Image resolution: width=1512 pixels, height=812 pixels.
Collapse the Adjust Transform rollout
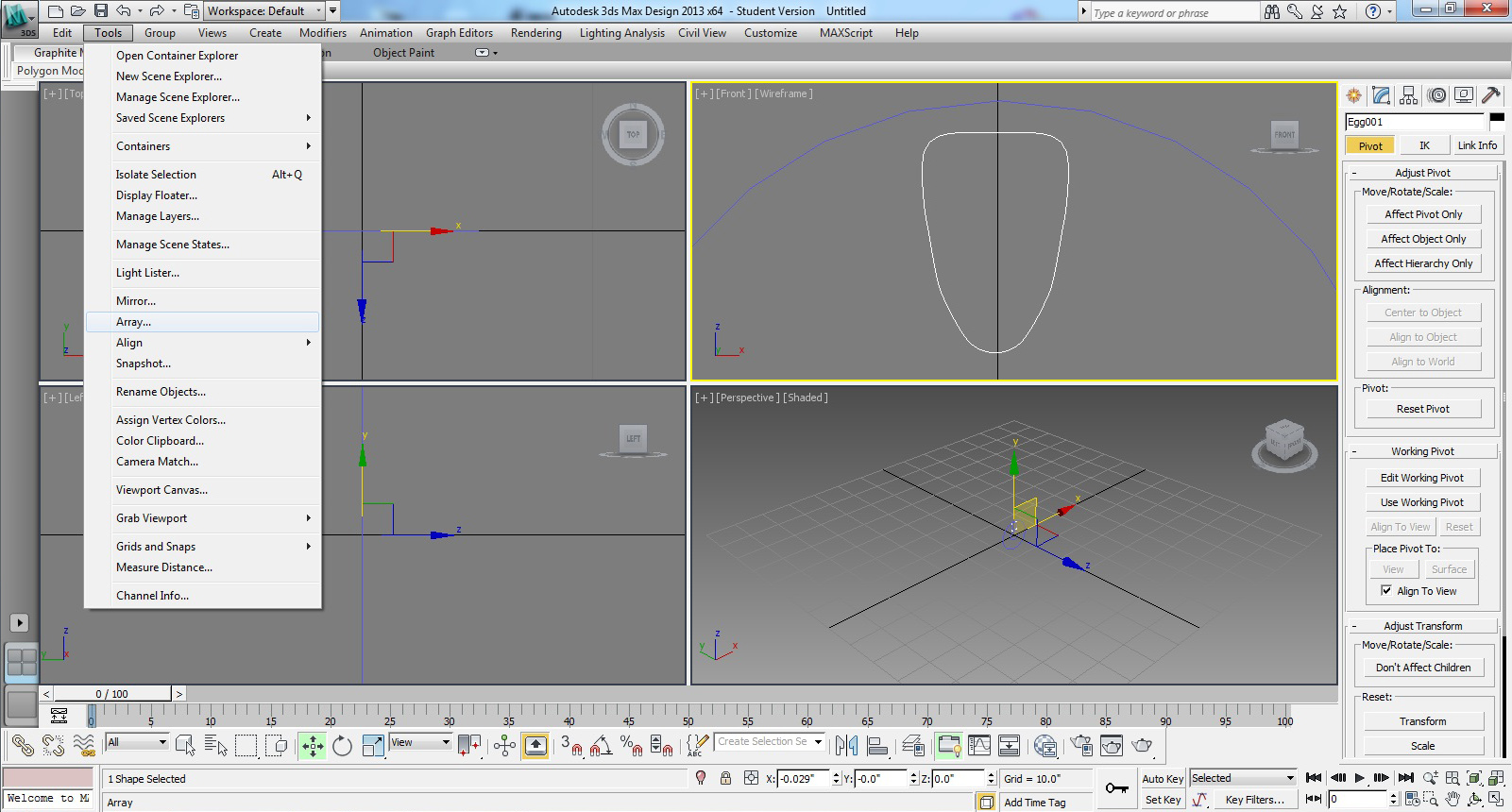tap(1422, 626)
